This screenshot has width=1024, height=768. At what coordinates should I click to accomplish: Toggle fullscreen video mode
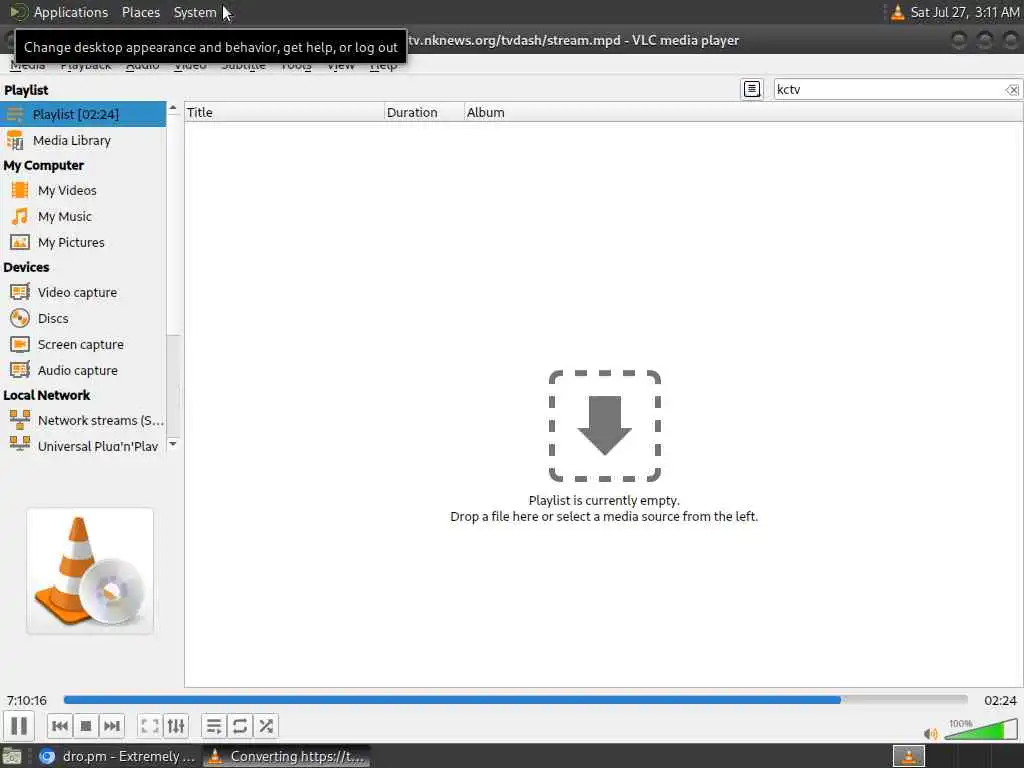coord(150,726)
